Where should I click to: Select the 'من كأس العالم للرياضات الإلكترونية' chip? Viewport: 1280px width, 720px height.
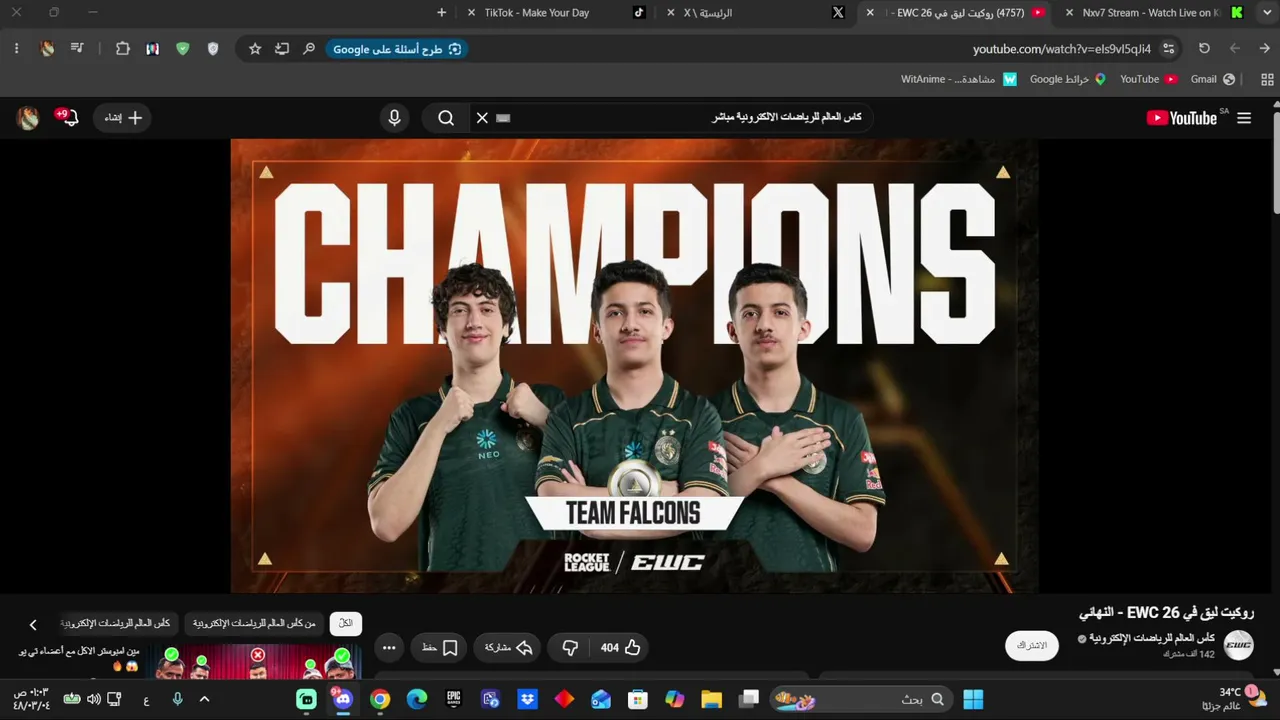pos(254,623)
